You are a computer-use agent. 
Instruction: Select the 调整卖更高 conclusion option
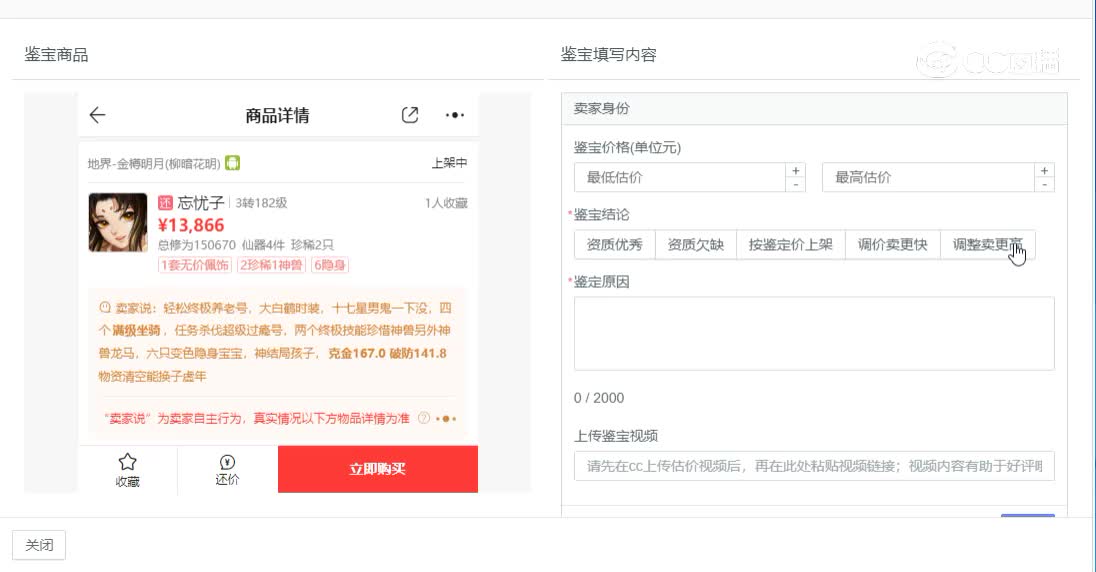coord(988,245)
